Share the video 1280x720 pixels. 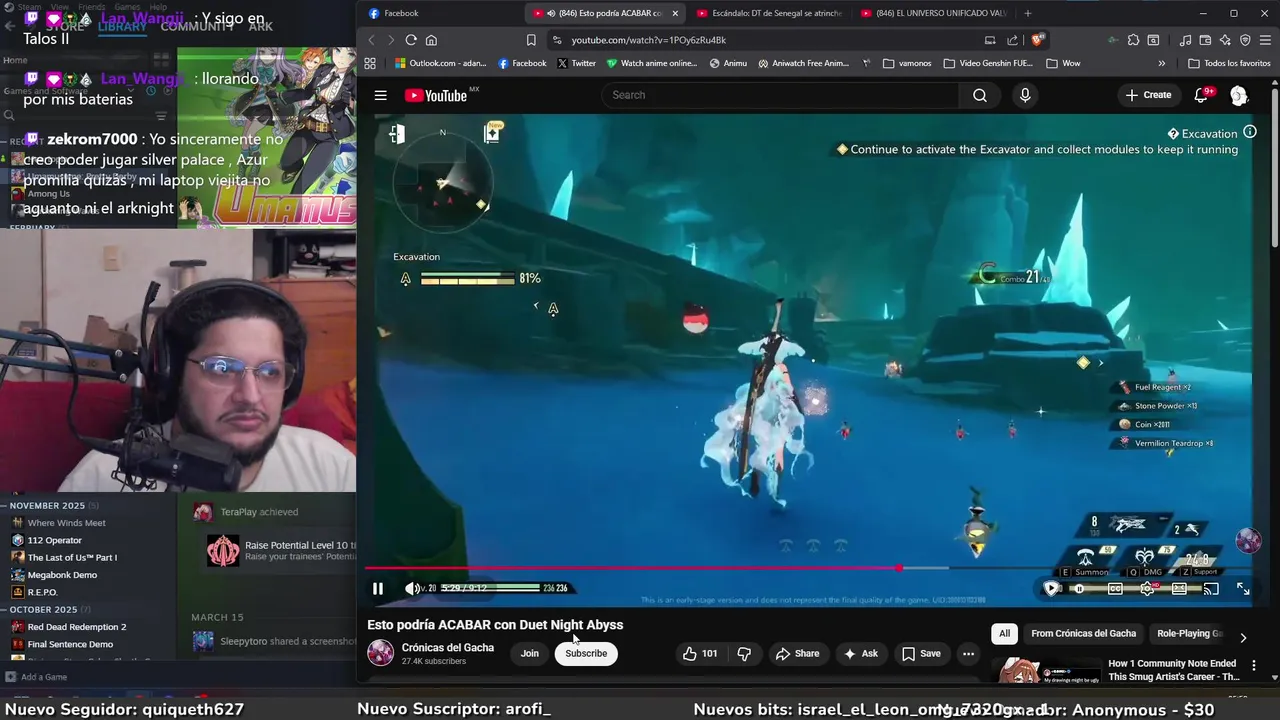pos(797,653)
